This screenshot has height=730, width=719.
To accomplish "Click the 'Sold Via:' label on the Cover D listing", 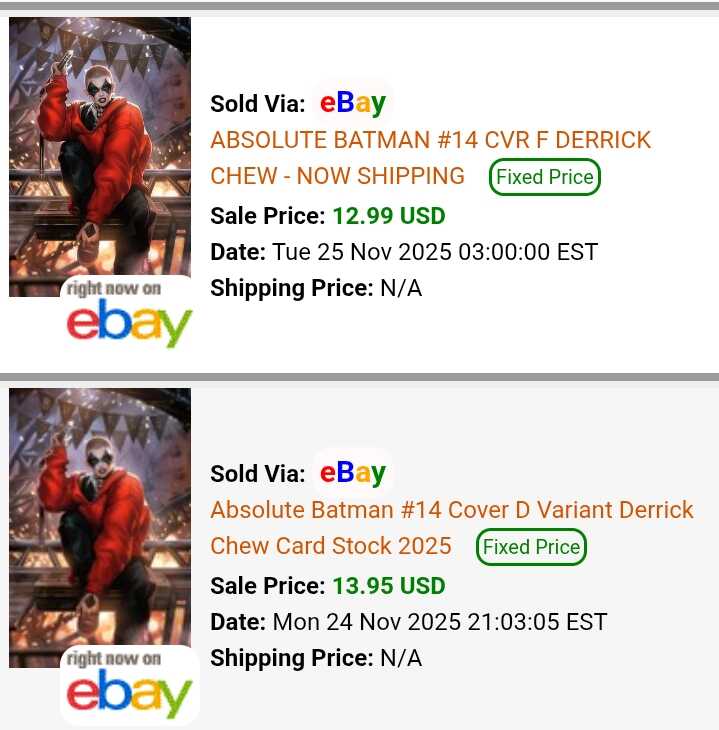I will pos(257,474).
